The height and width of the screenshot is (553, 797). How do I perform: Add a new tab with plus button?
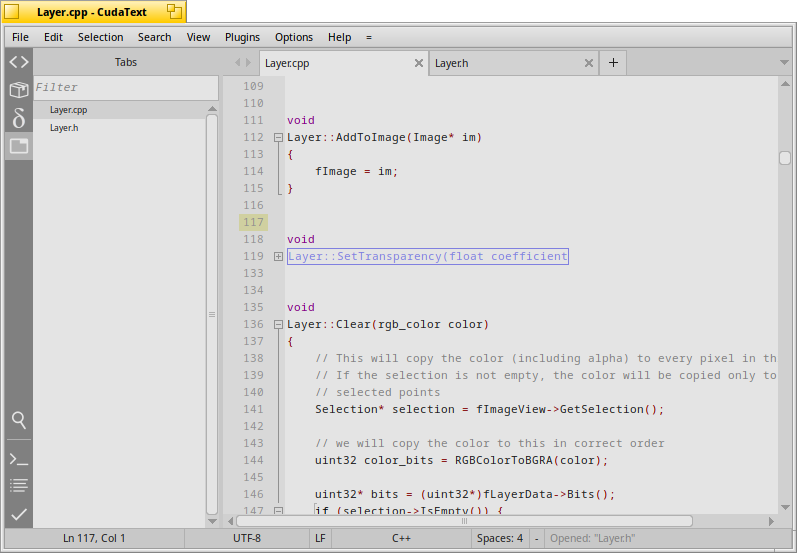[613, 63]
